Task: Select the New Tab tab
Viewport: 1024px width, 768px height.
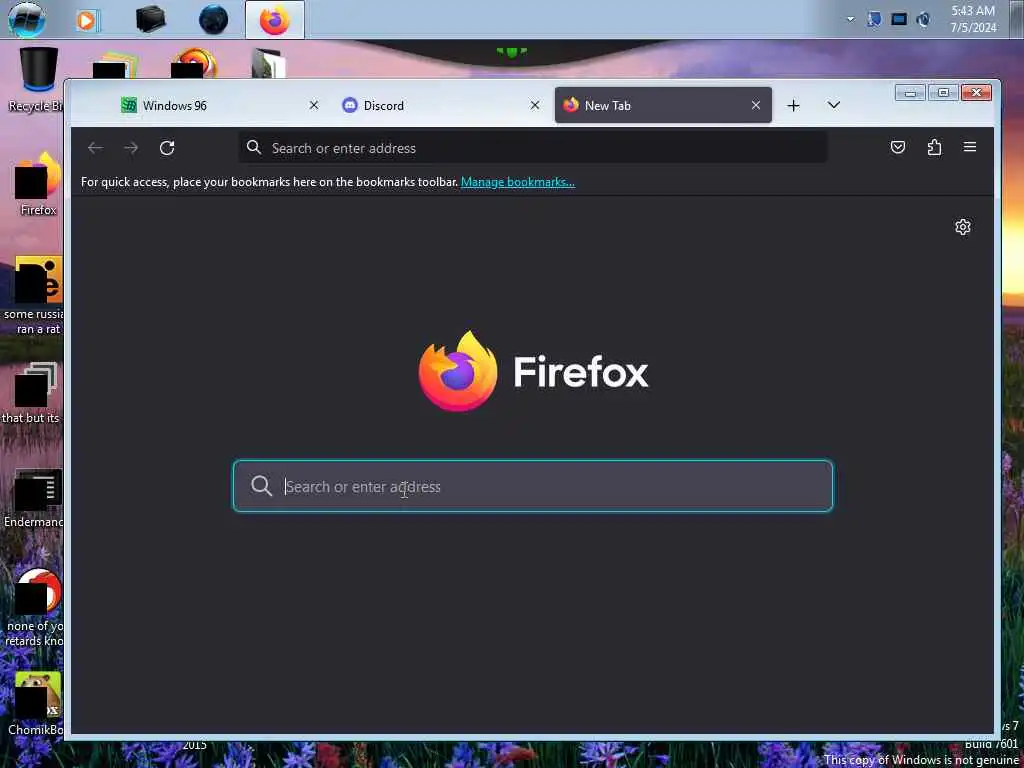Action: pyautogui.click(x=664, y=105)
